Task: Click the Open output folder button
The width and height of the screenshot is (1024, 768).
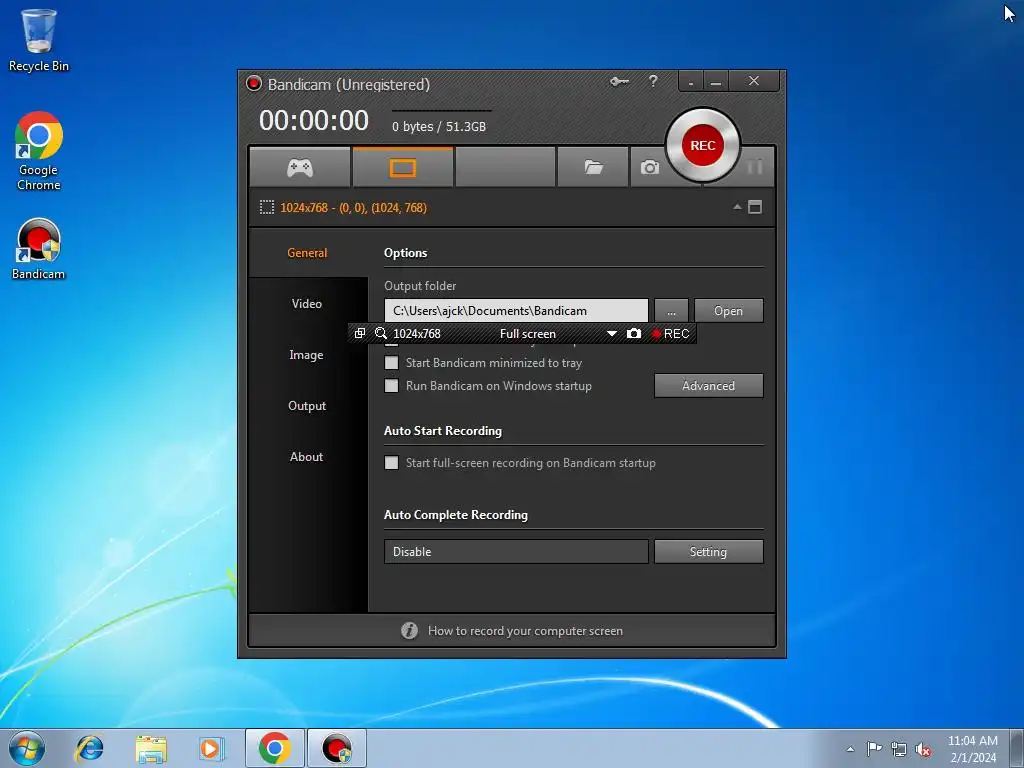Action: [728, 311]
